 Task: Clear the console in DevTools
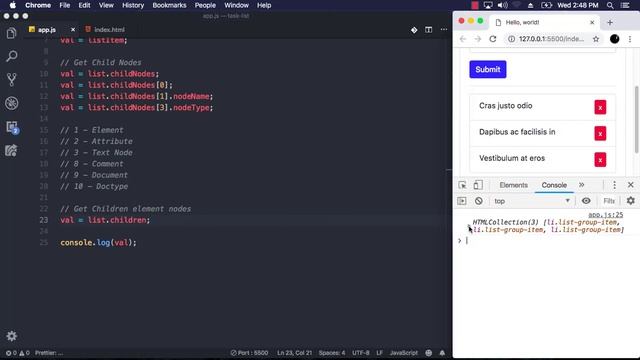[x=478, y=201]
